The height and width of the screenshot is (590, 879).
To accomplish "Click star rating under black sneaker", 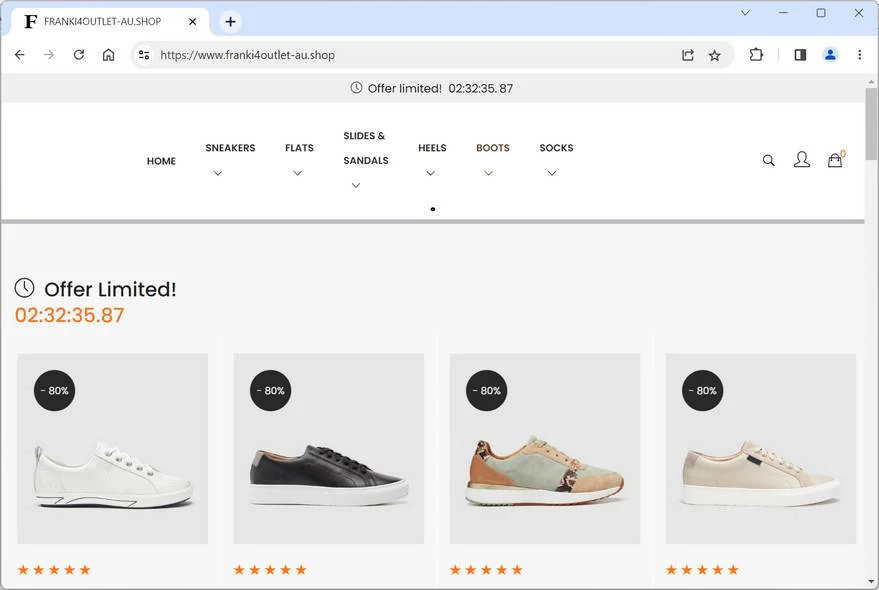I will click(x=270, y=570).
